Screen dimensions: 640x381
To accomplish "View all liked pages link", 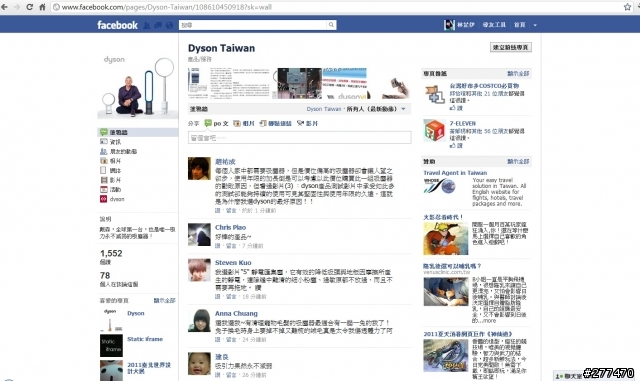I will 164,301.
